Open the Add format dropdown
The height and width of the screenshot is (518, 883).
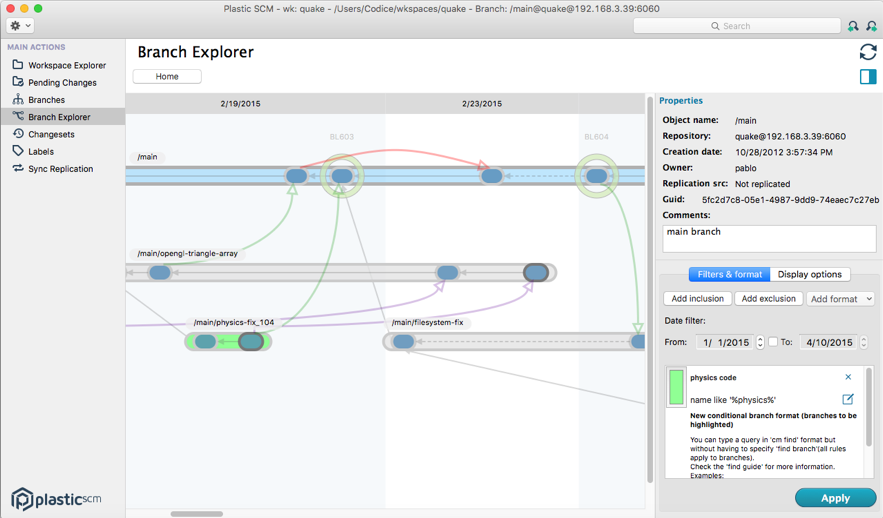click(841, 299)
